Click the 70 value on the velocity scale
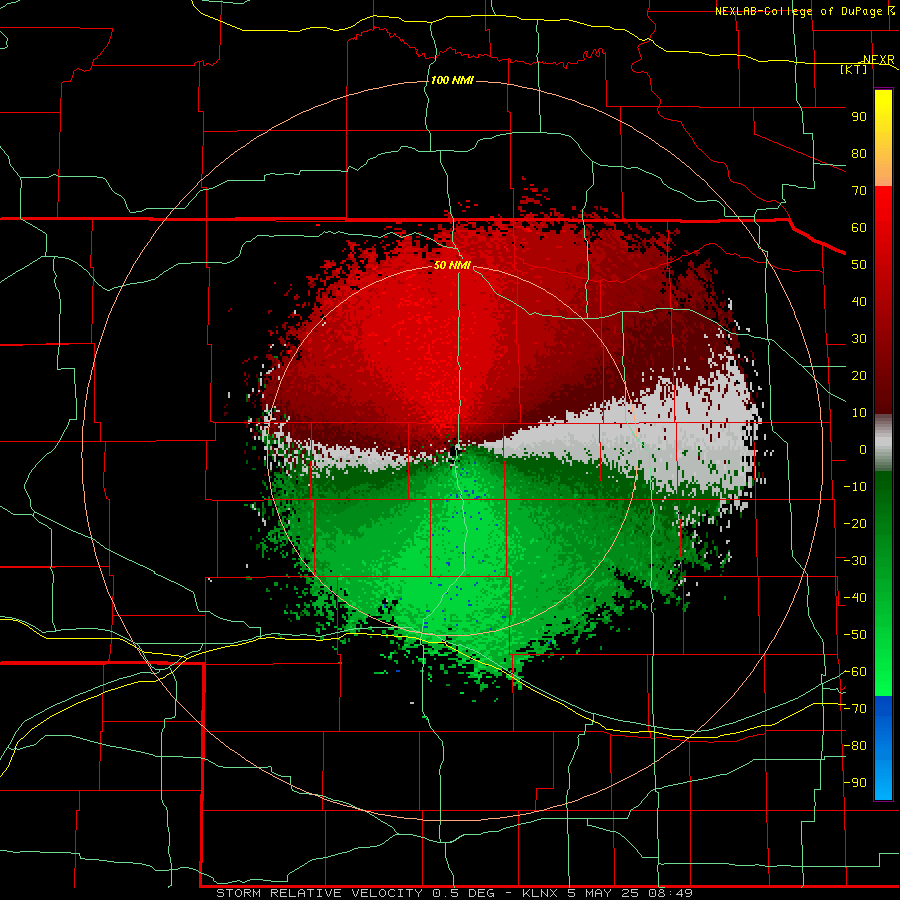Screen dimensions: 900x900 (x=859, y=191)
